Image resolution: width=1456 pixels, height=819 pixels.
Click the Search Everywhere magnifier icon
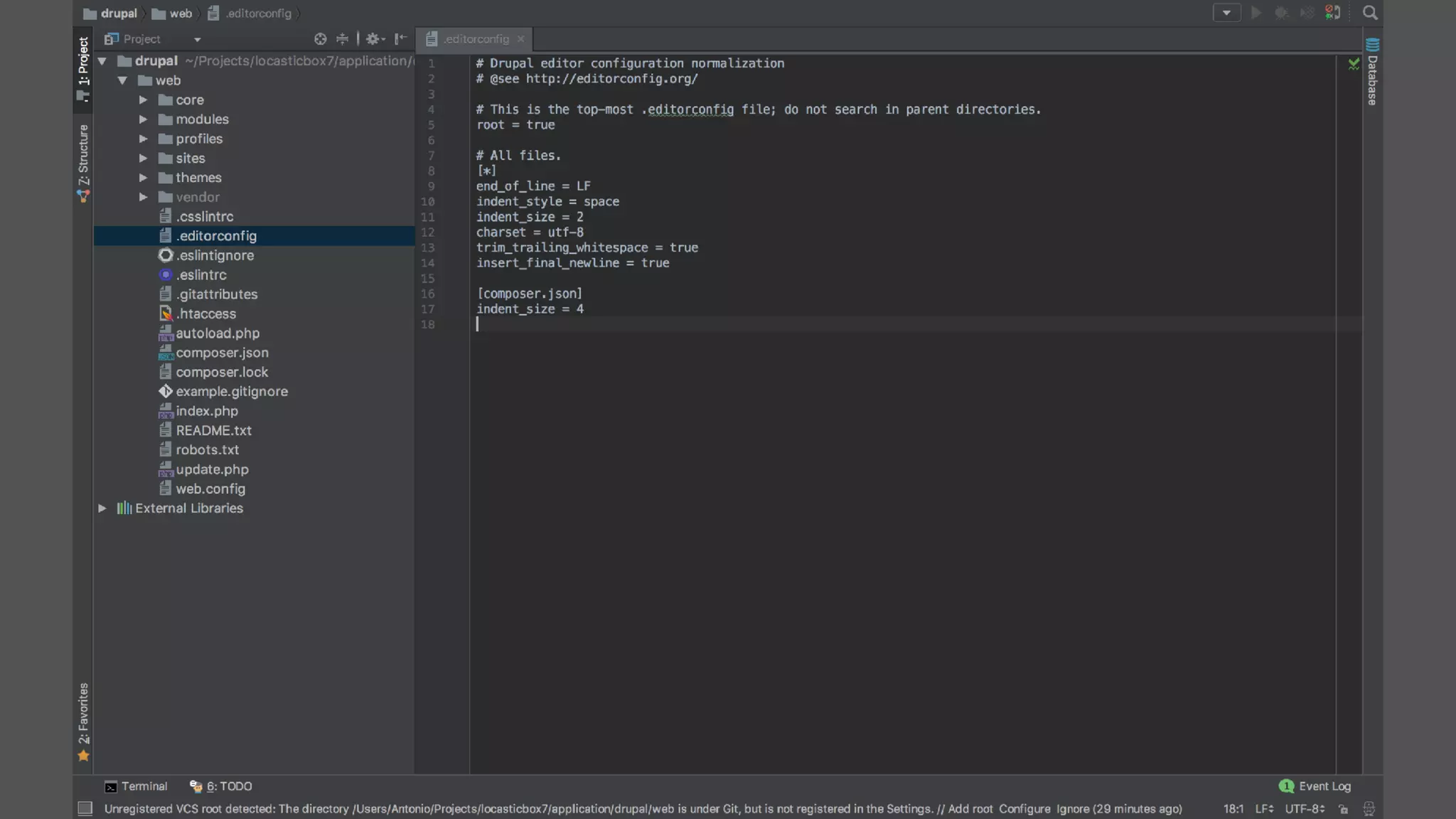click(1369, 13)
